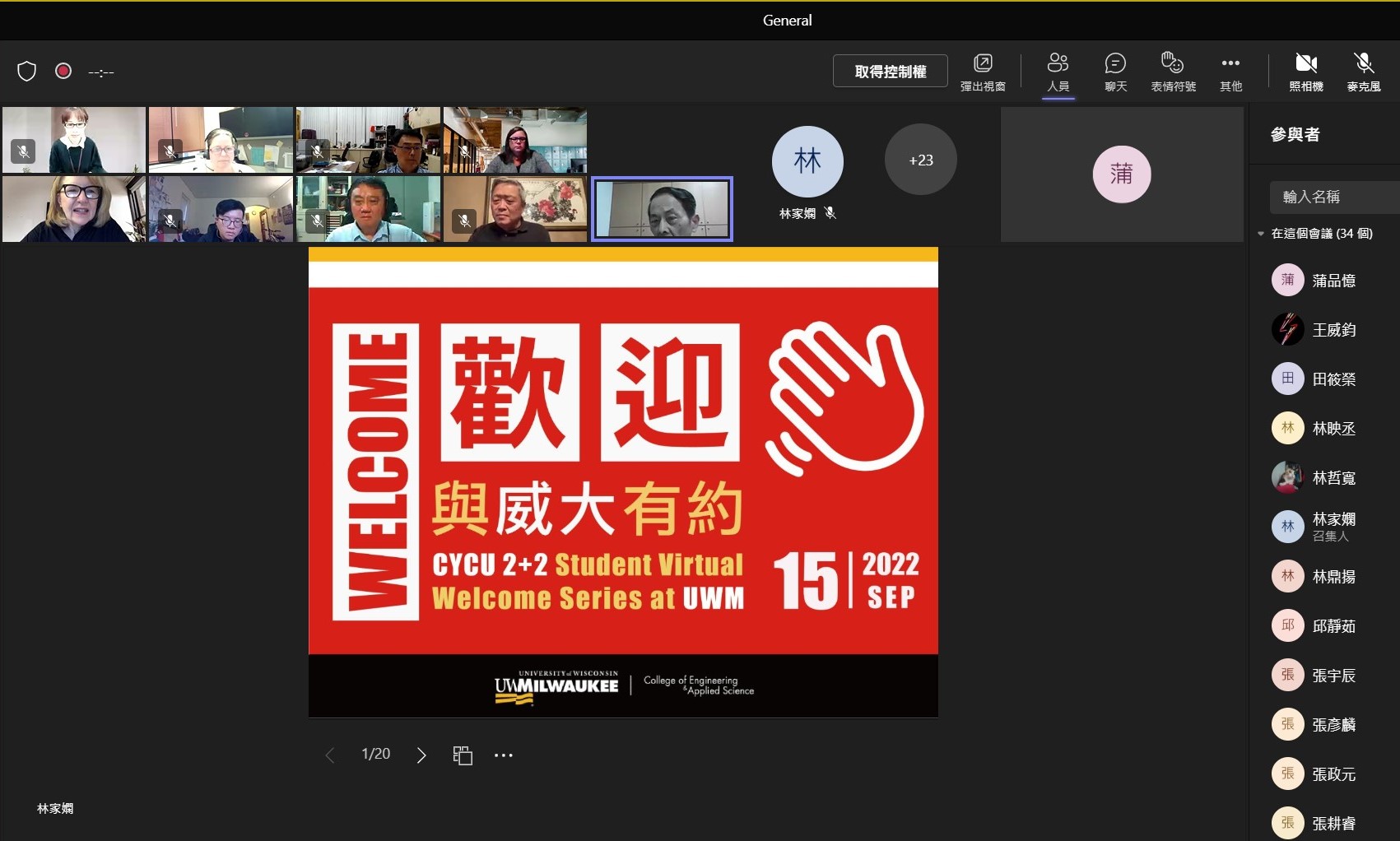Click the 輸入名稱 search field
This screenshot has width=1400, height=841.
click(1334, 197)
